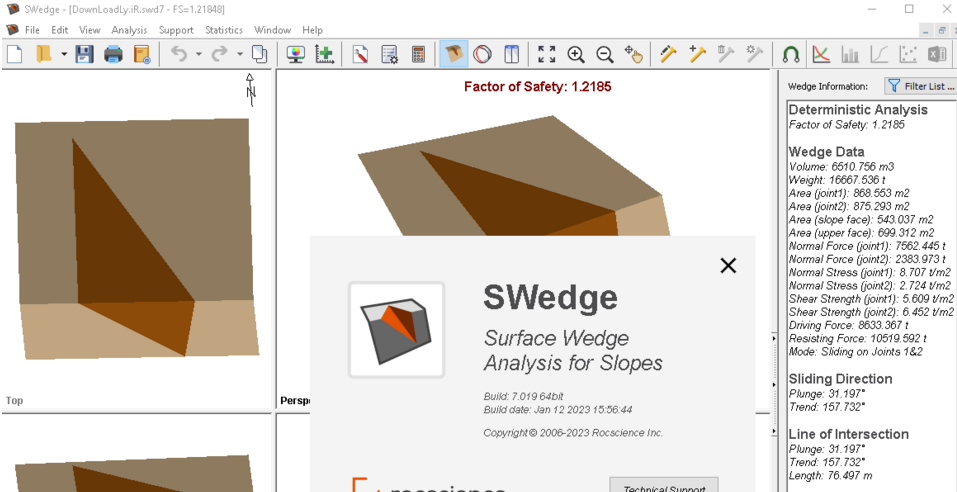Open the File menu

click(32, 30)
